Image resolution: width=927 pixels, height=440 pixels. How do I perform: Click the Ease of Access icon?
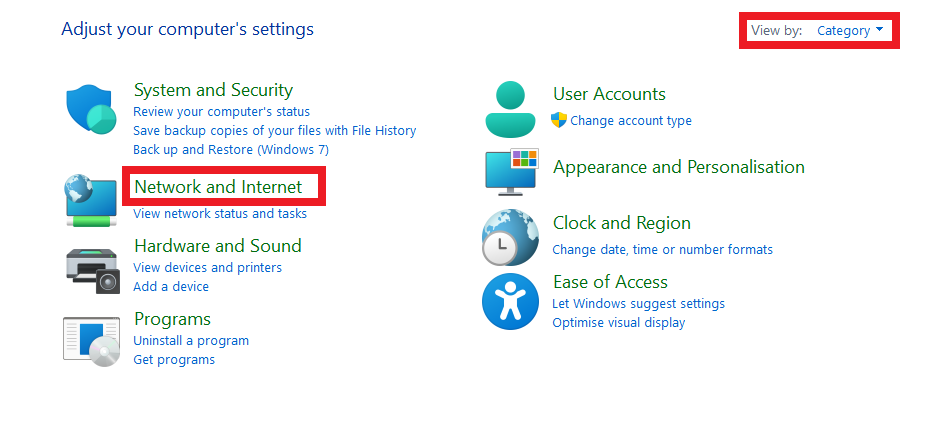pos(510,301)
